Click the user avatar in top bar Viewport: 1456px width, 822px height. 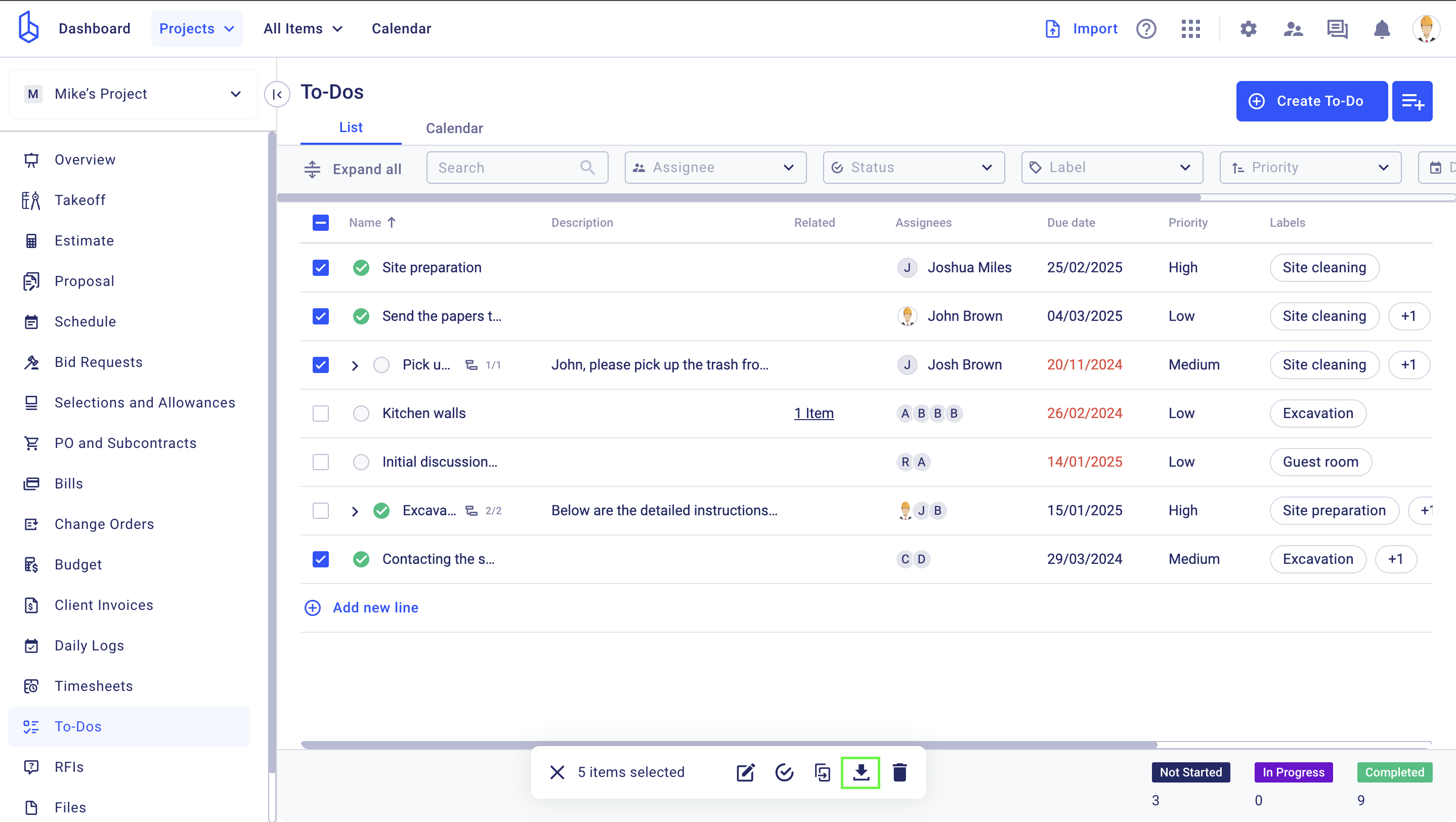[x=1426, y=28]
